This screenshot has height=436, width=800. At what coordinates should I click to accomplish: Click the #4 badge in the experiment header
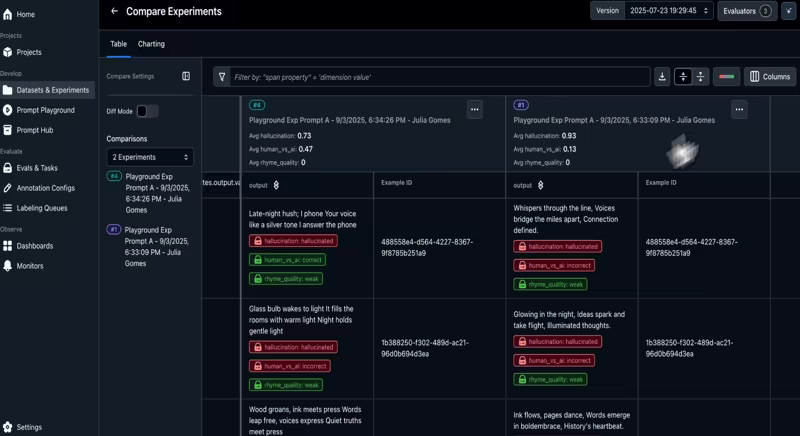[x=257, y=105]
